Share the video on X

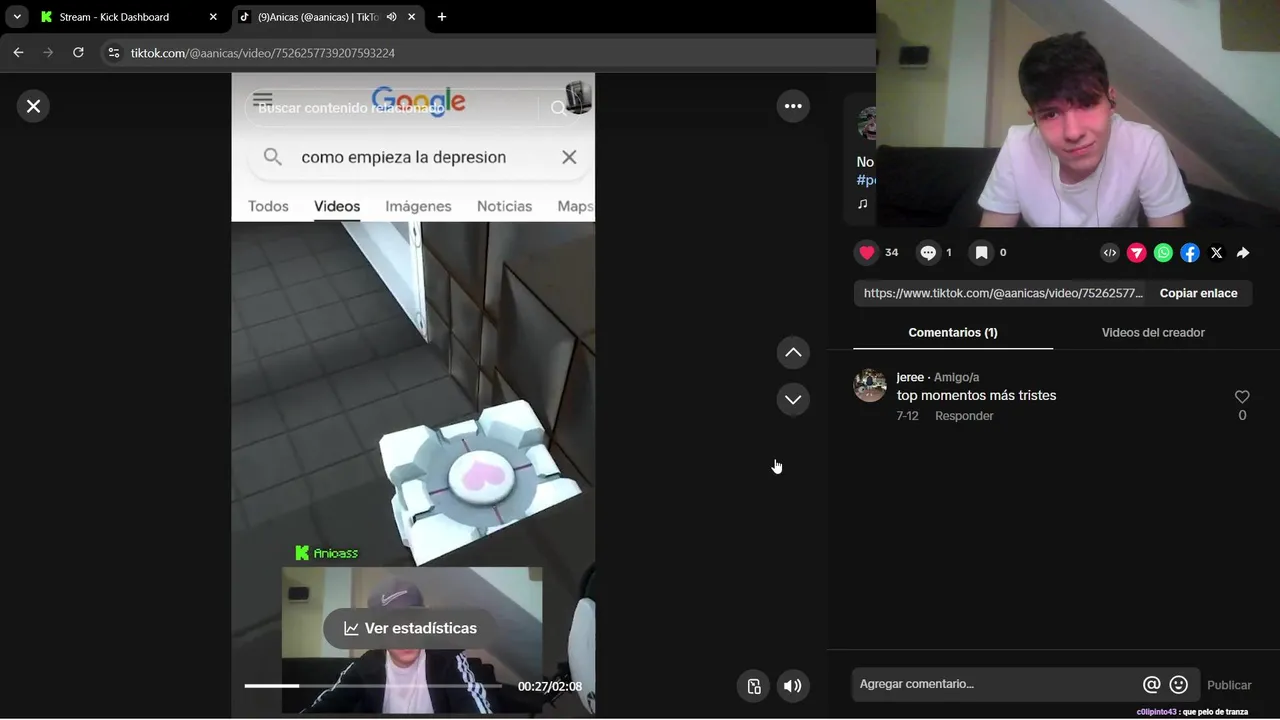pos(1216,253)
